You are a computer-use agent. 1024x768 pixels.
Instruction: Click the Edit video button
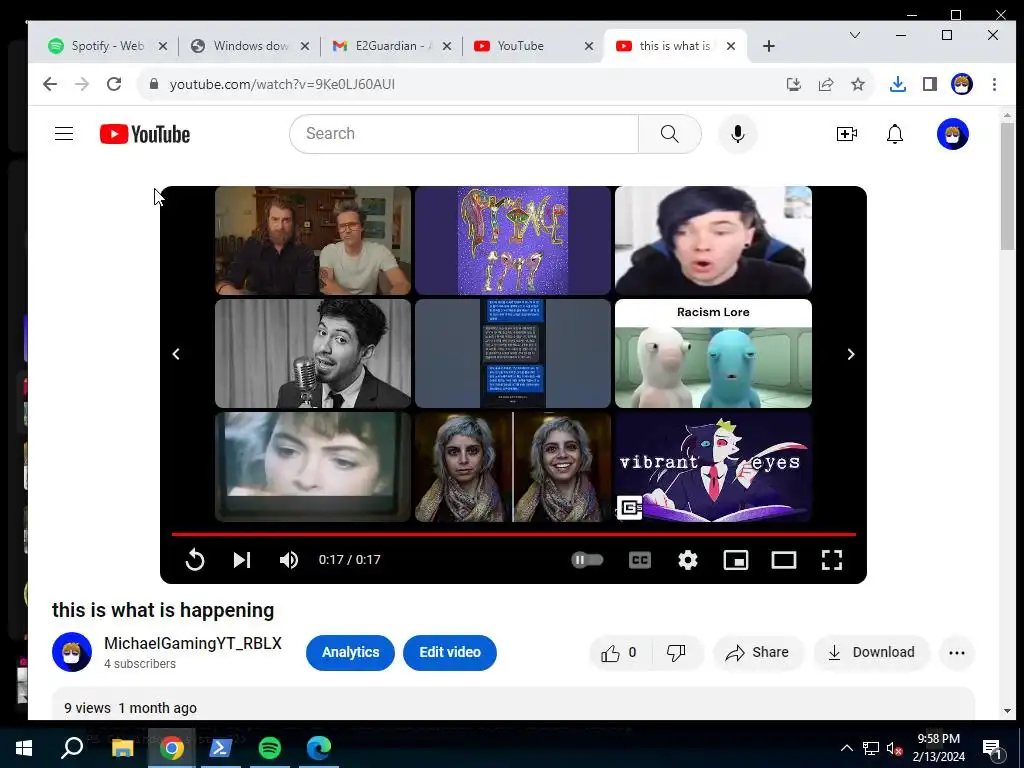(450, 652)
